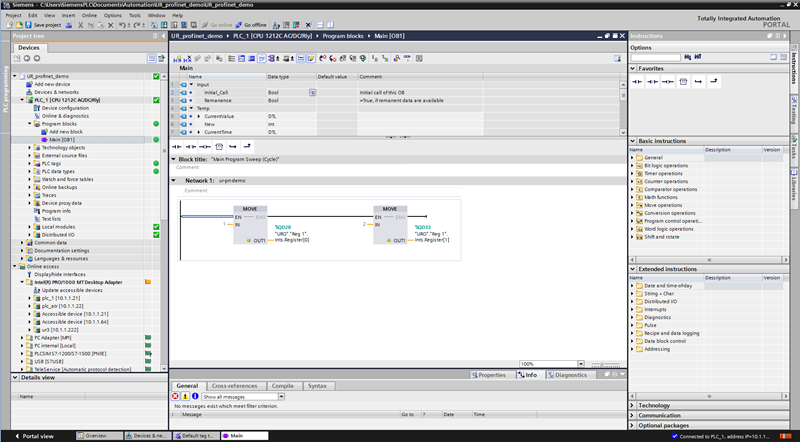Click the zoom slider beside the 100% box
The image size is (800, 442).
pos(605,364)
